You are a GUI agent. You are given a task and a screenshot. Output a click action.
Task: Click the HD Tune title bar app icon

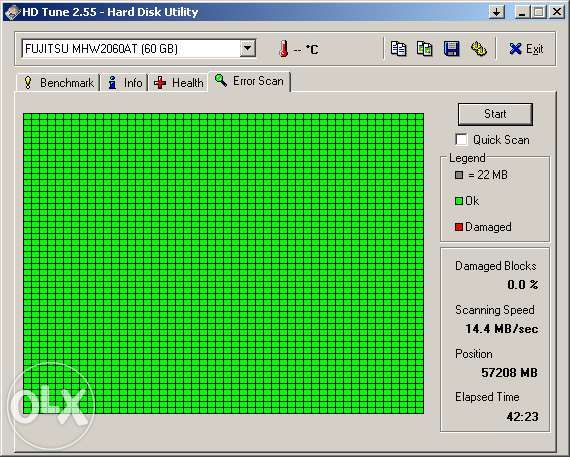(x=12, y=12)
